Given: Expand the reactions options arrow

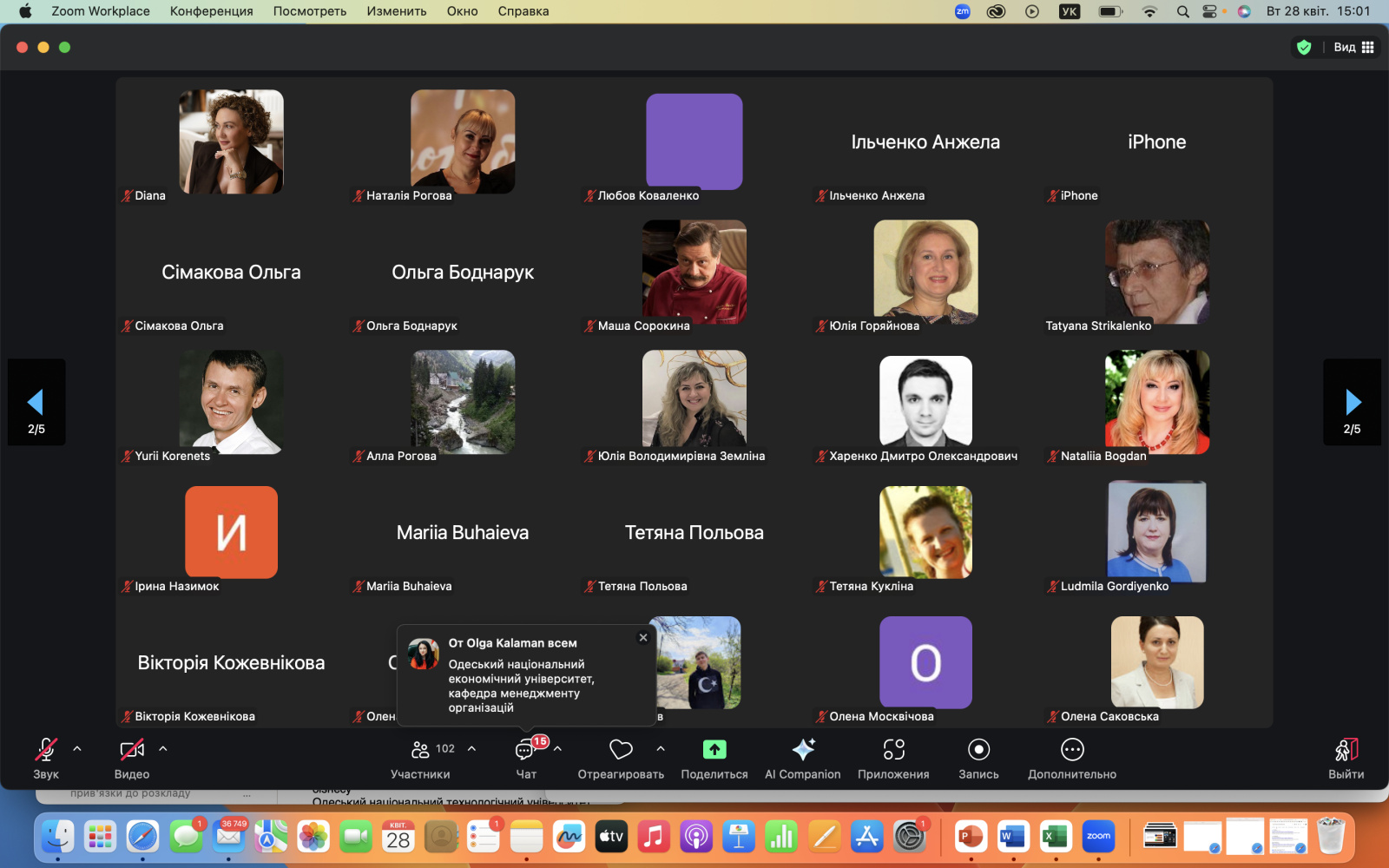Looking at the screenshot, I should (661, 748).
